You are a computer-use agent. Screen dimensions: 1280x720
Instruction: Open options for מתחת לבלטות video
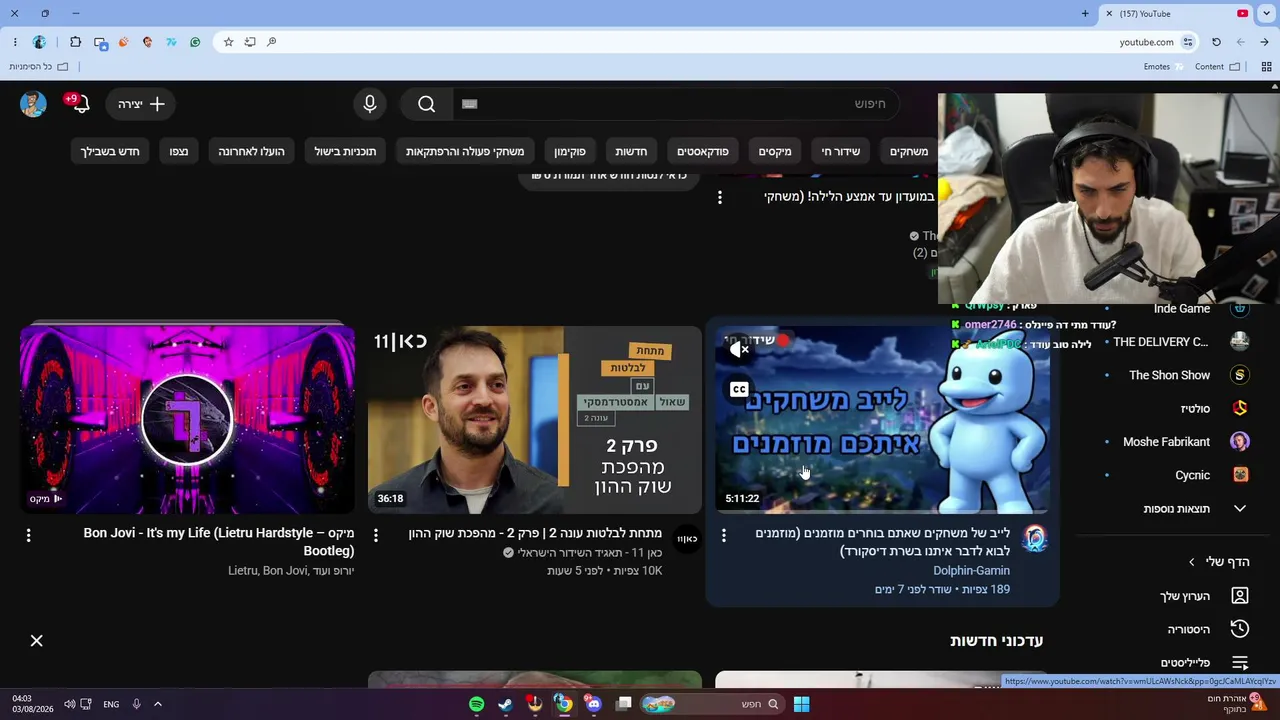point(376,536)
